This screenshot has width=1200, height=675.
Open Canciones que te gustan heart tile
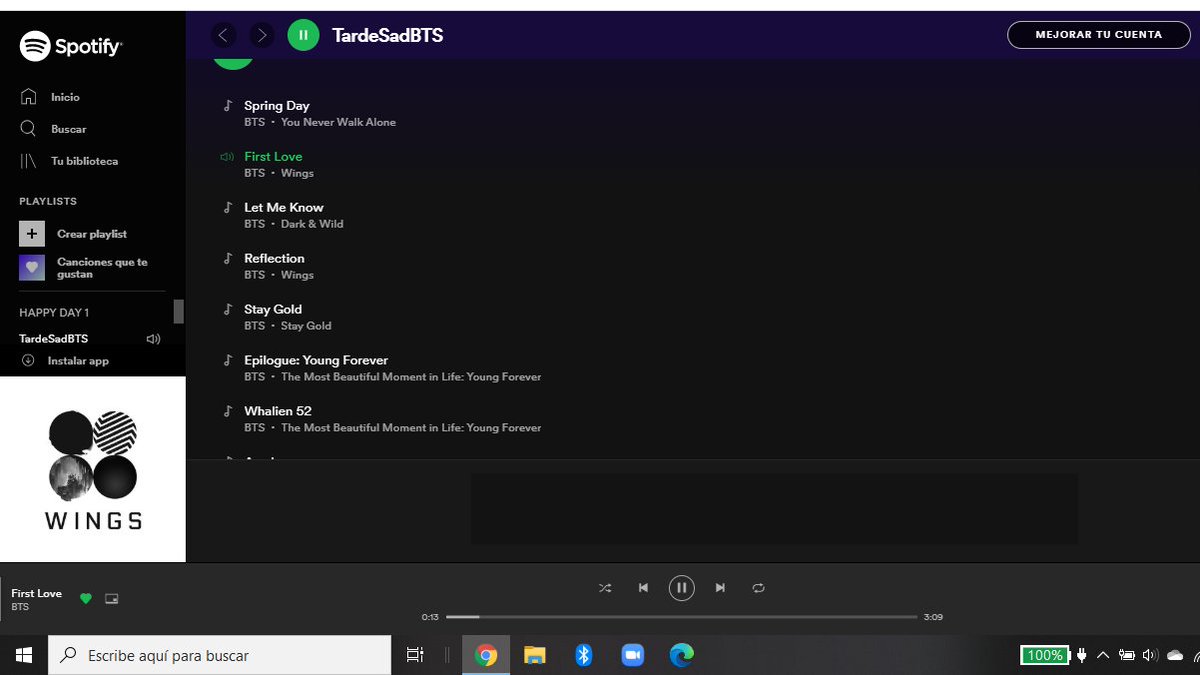coord(32,268)
